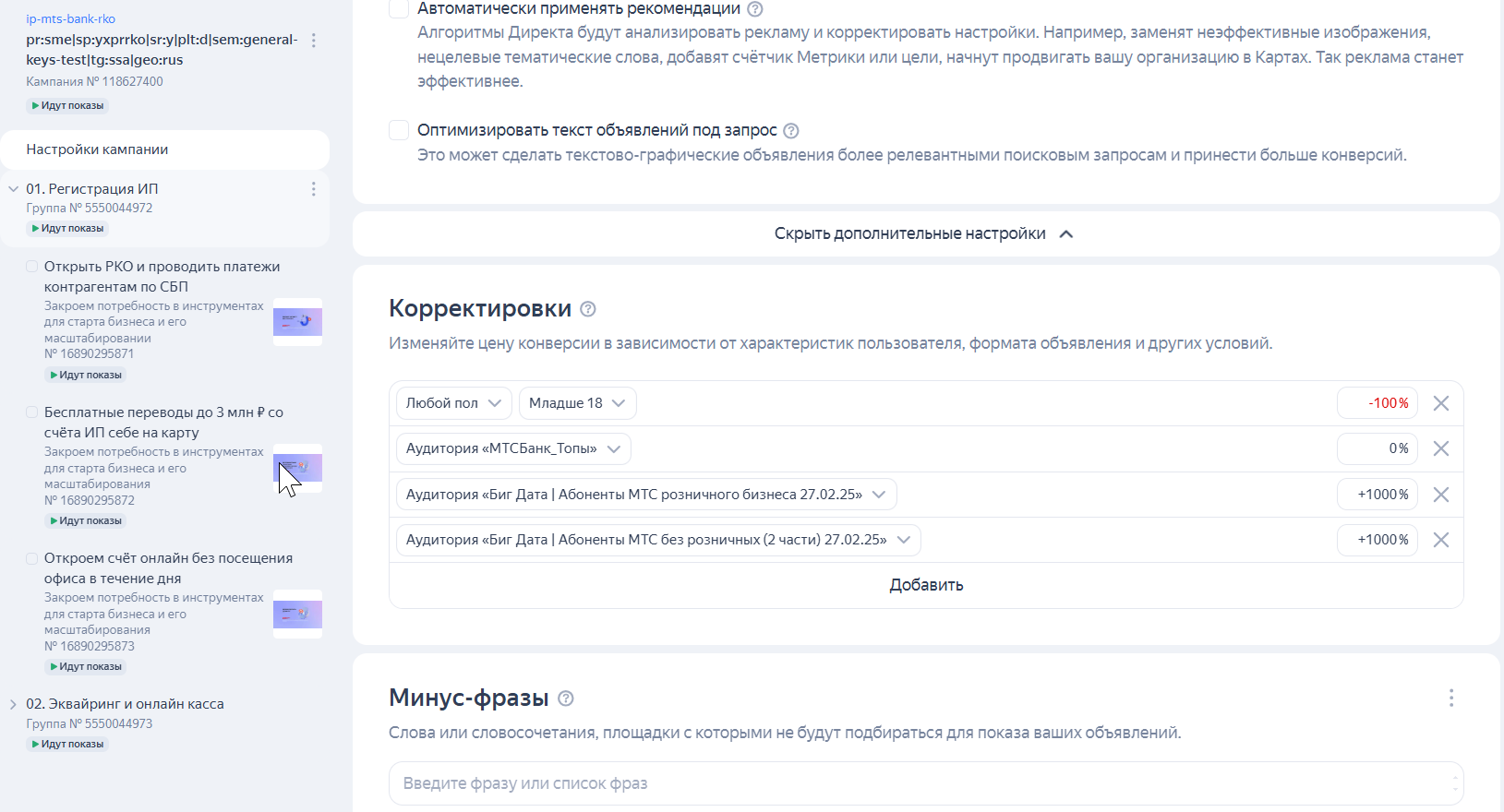Open thumbnail of ad № 16890295873
The height and width of the screenshot is (812, 1504).
(x=297, y=614)
